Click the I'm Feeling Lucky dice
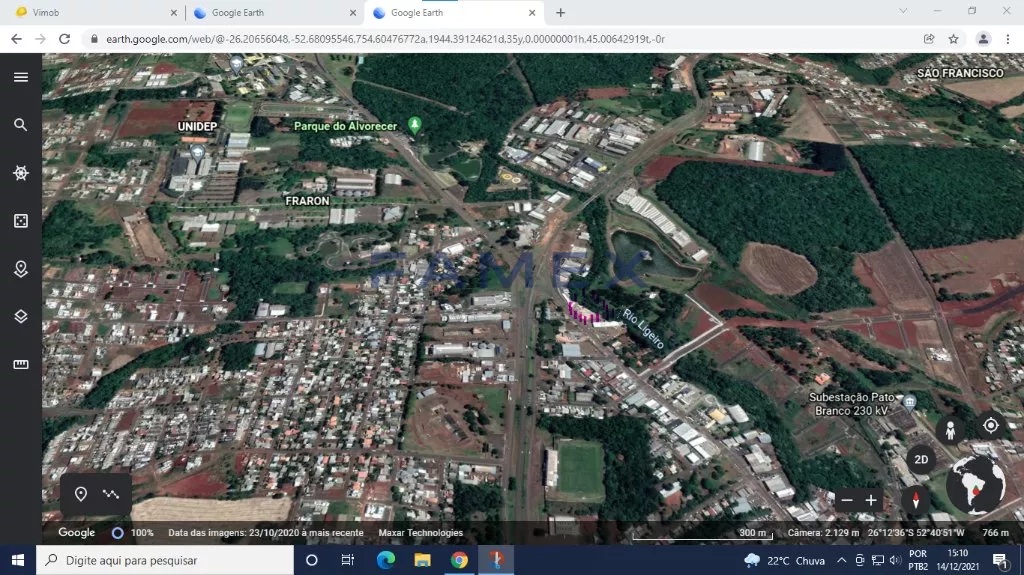 pyautogui.click(x=21, y=221)
